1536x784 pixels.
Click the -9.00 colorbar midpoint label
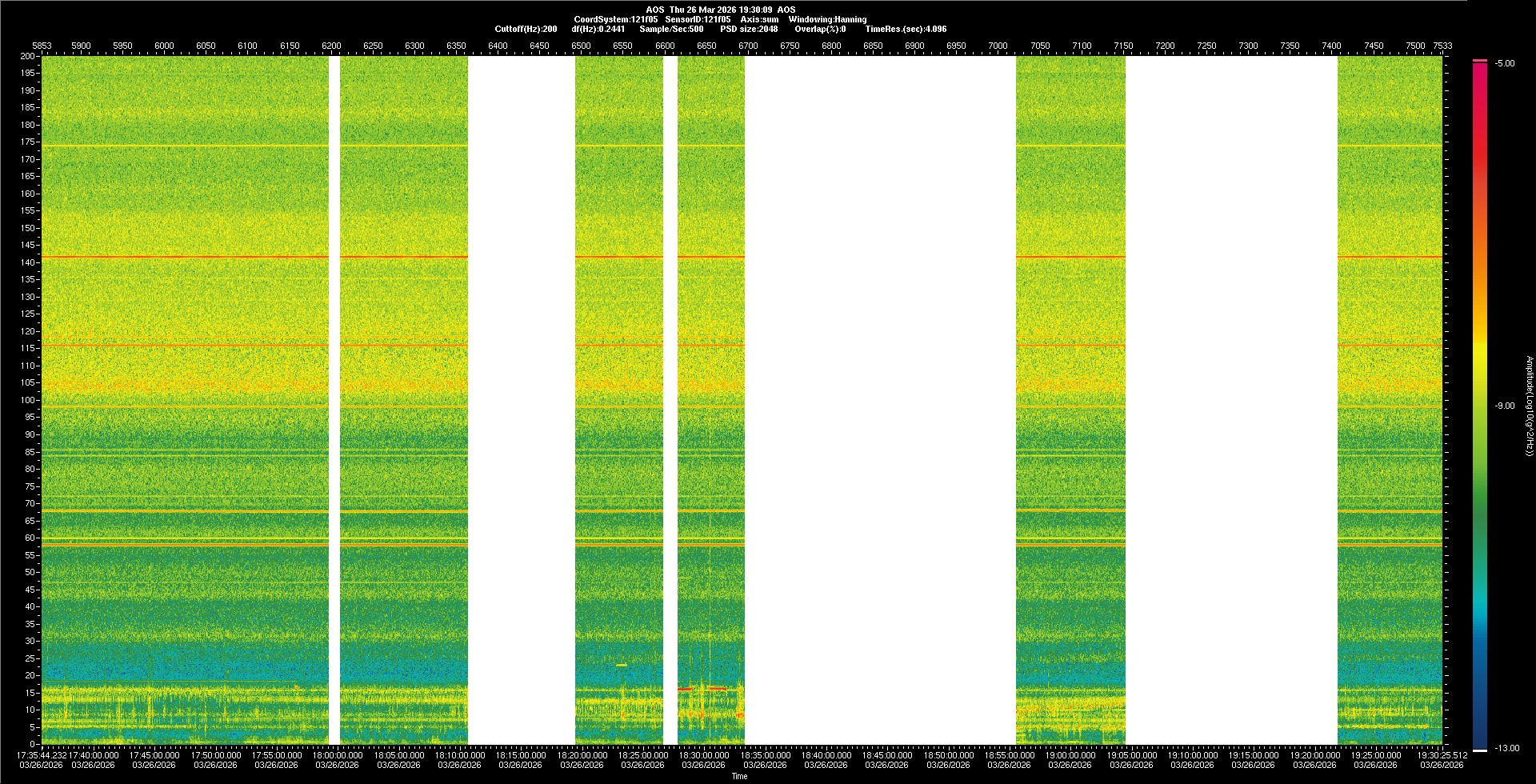pyautogui.click(x=1504, y=406)
